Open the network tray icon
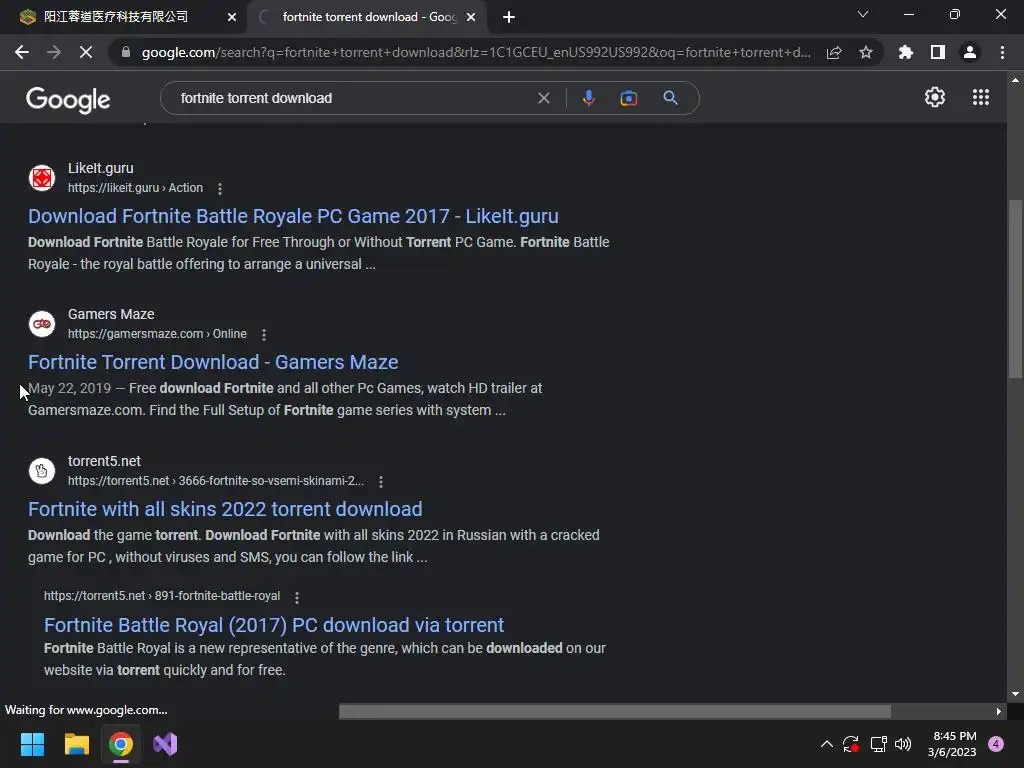 (x=878, y=744)
